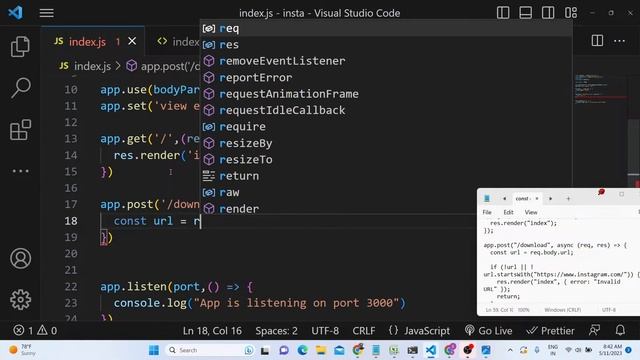Click the editor minimap
The image size is (640, 360).
pyautogui.click(x=600, y=89)
